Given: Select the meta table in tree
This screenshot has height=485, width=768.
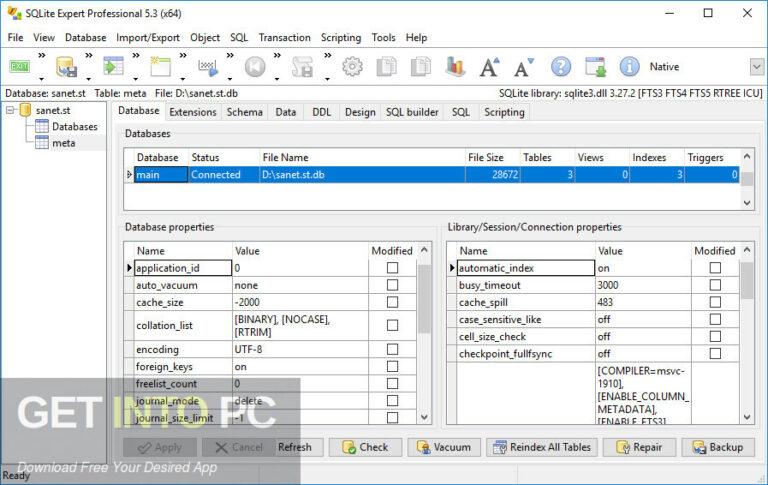Looking at the screenshot, I should (64, 143).
